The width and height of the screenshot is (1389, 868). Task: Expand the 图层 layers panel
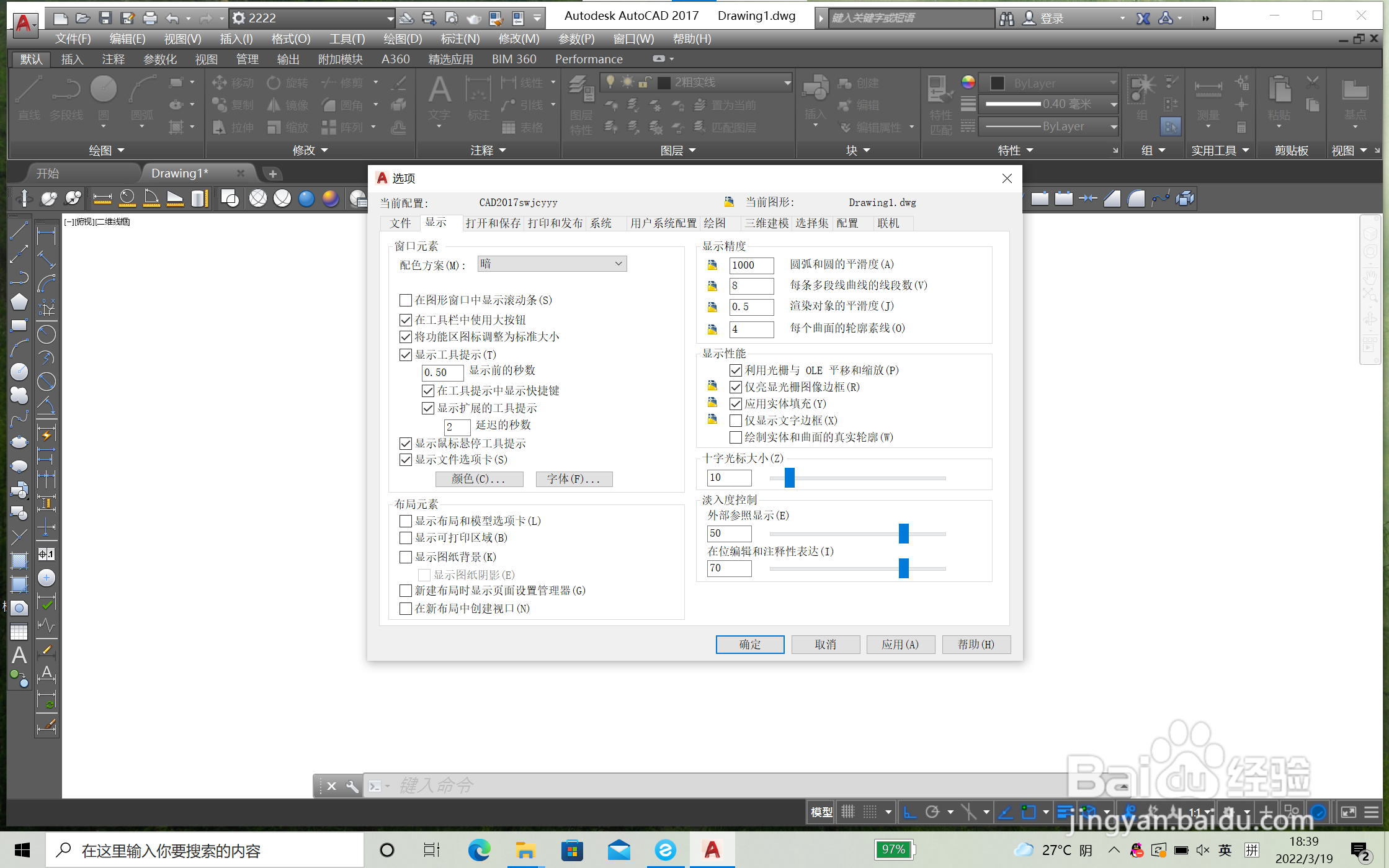click(678, 150)
